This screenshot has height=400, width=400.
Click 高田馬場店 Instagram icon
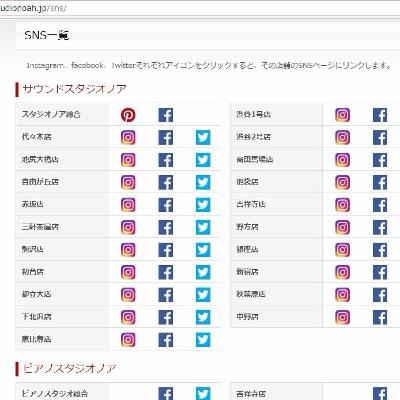pyautogui.click(x=342, y=160)
